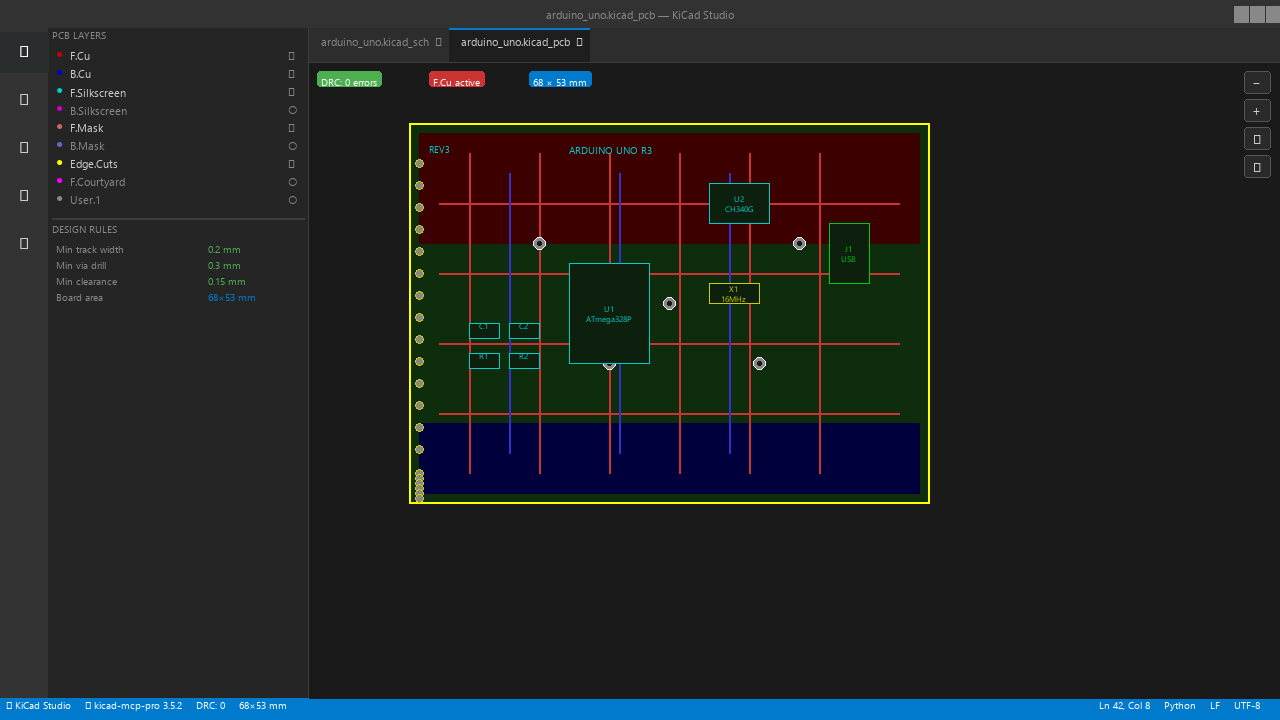Select the U2 CH340G footprint
The image size is (1280, 720).
[x=739, y=203]
